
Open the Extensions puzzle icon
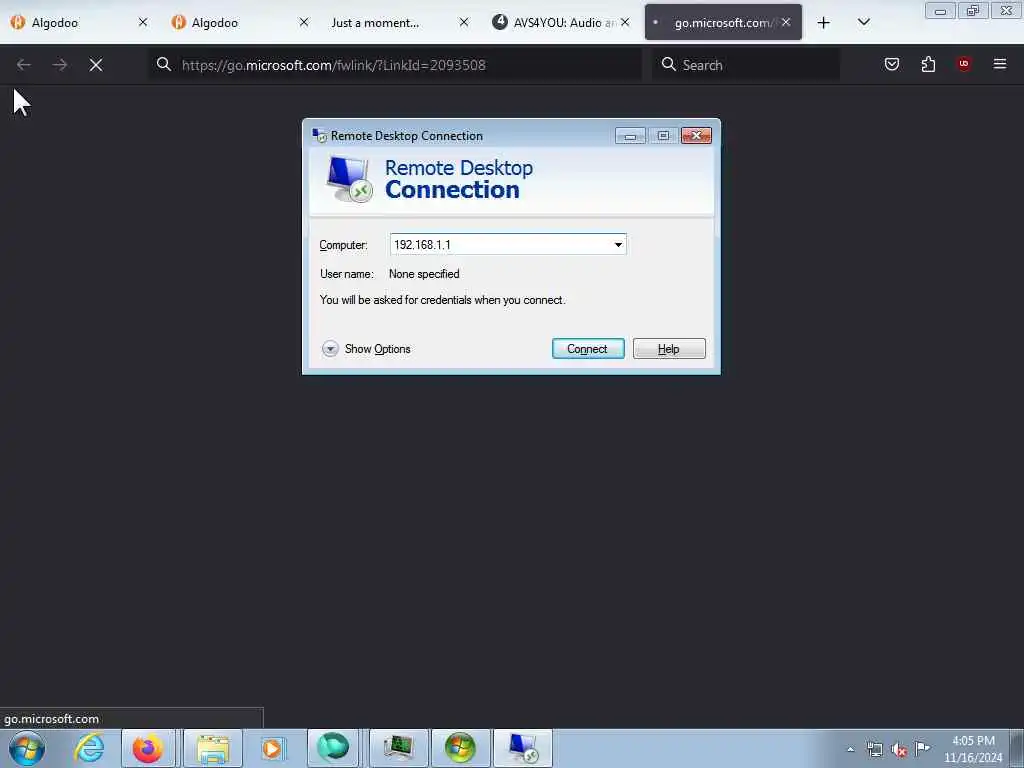928,64
